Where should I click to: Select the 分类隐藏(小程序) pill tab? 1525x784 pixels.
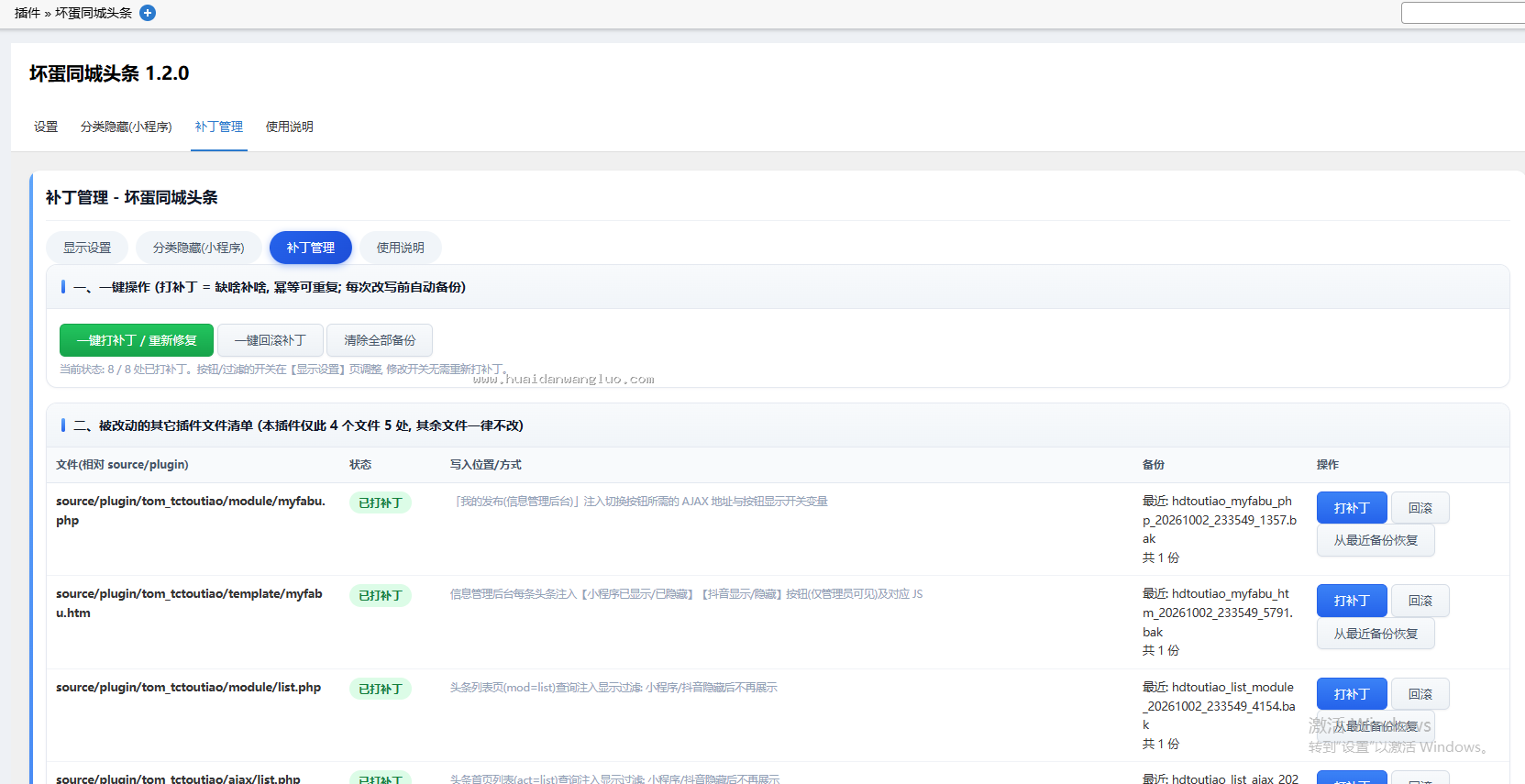pos(199,248)
